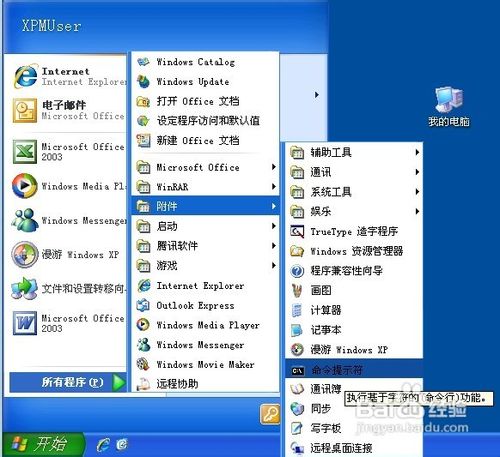Screen dimensions: 500x457
Task: Launch TrueType 造字程序 icon
Action: pos(297,231)
